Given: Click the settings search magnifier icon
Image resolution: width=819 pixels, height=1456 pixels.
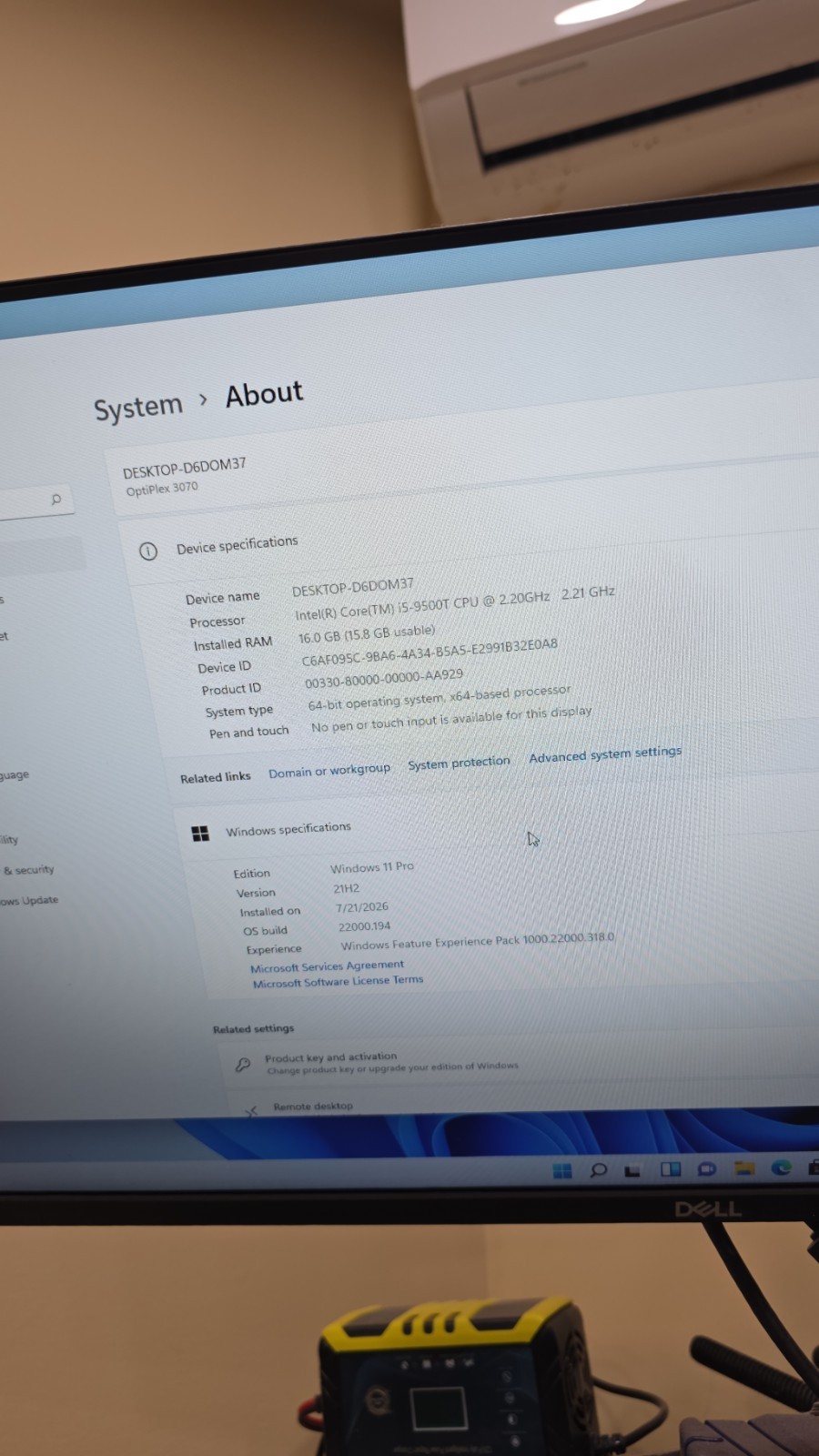Looking at the screenshot, I should pyautogui.click(x=56, y=499).
